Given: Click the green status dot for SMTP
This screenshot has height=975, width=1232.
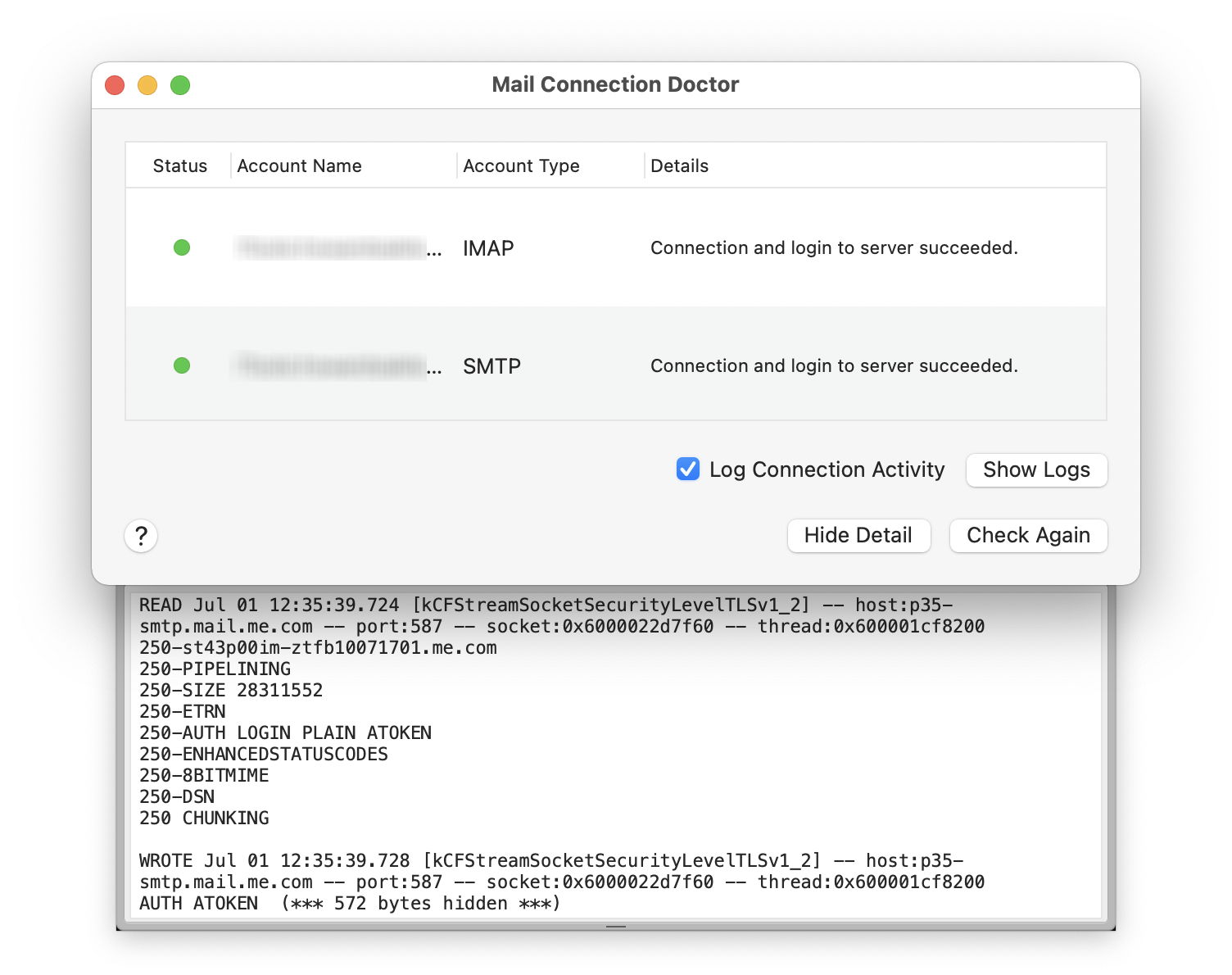Looking at the screenshot, I should [182, 365].
